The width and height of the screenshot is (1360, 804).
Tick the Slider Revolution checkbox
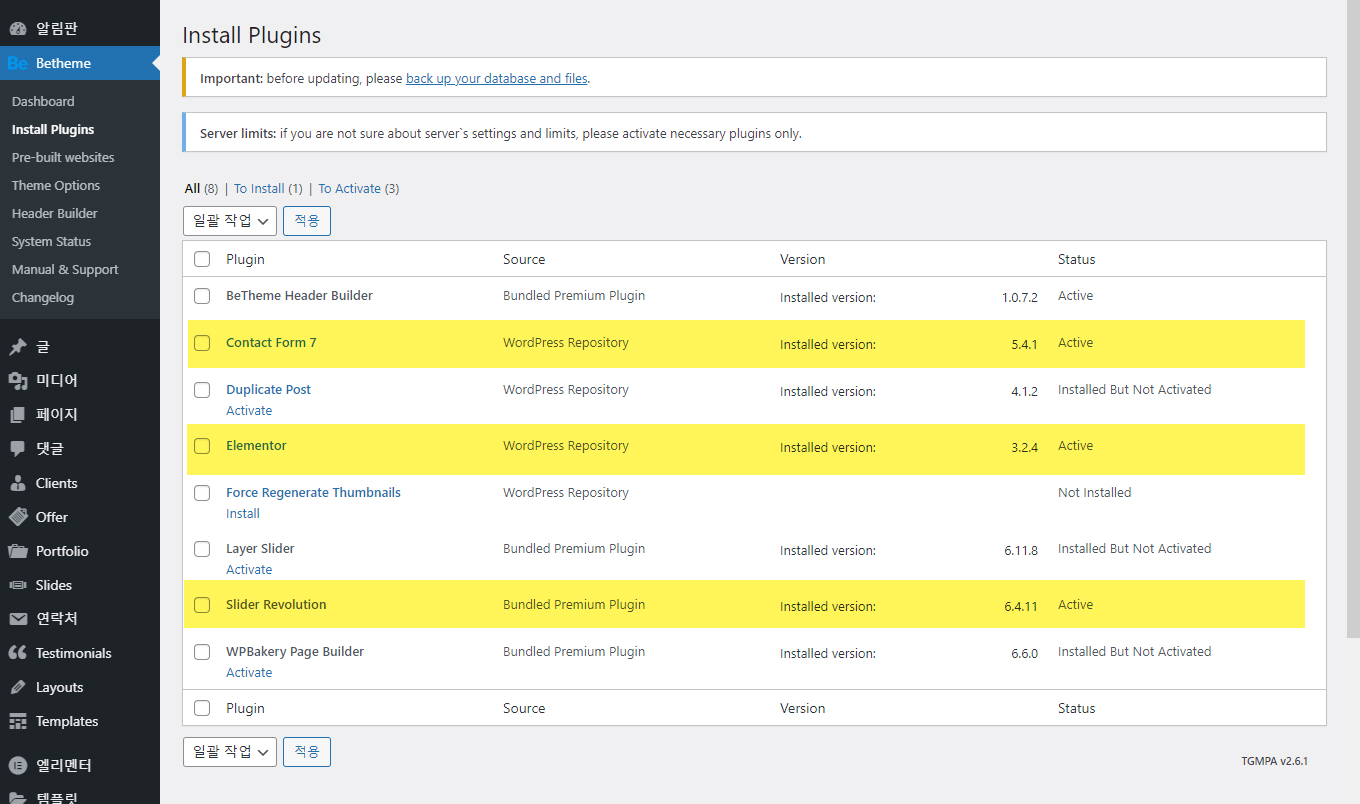click(x=202, y=605)
